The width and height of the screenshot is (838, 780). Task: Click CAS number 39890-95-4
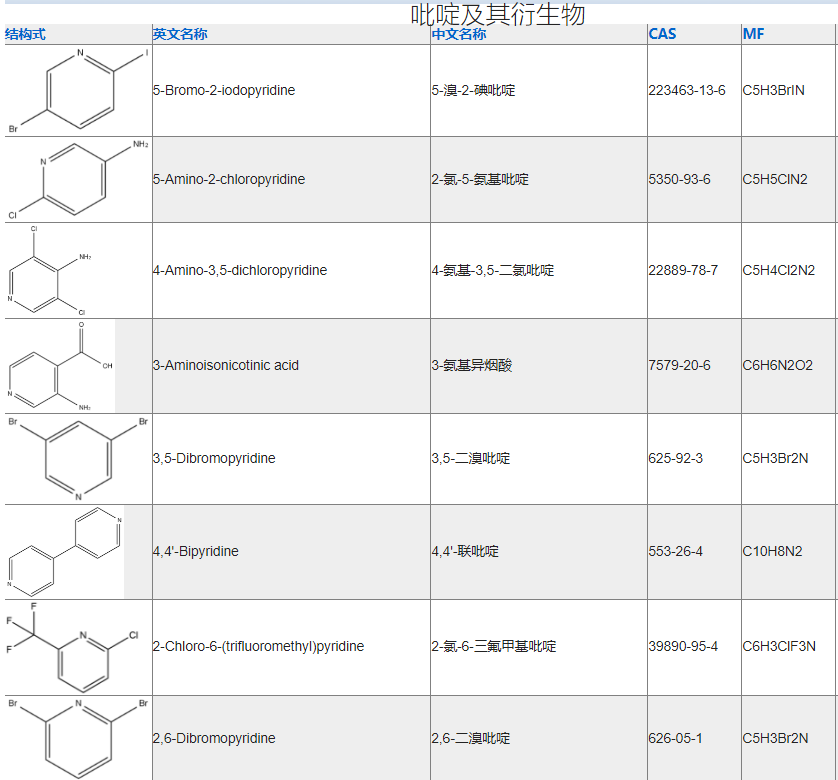(x=683, y=647)
